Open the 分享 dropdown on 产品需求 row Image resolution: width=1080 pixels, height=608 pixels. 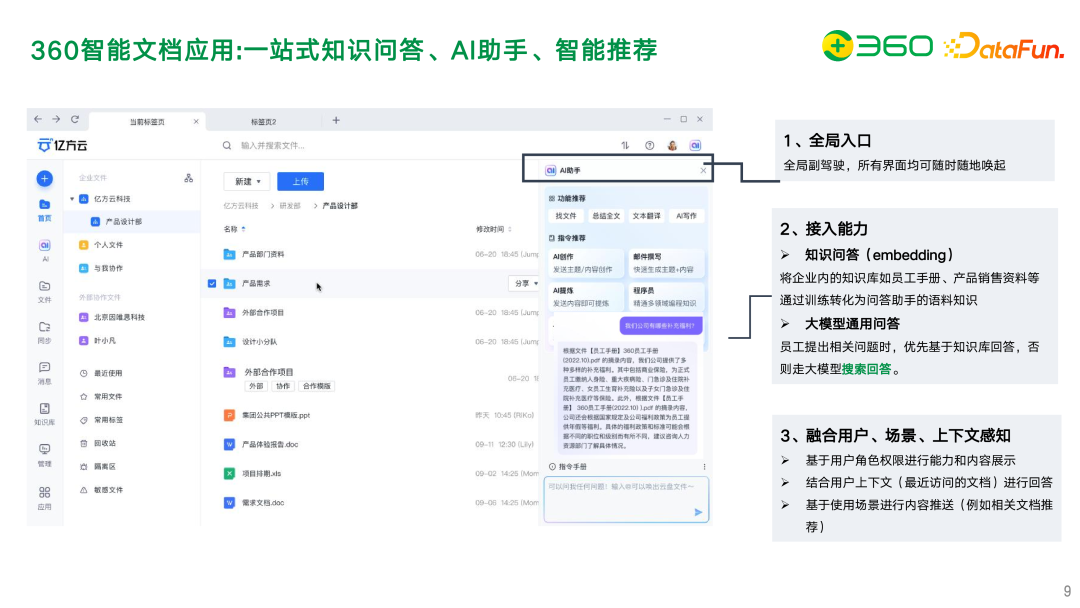point(524,283)
